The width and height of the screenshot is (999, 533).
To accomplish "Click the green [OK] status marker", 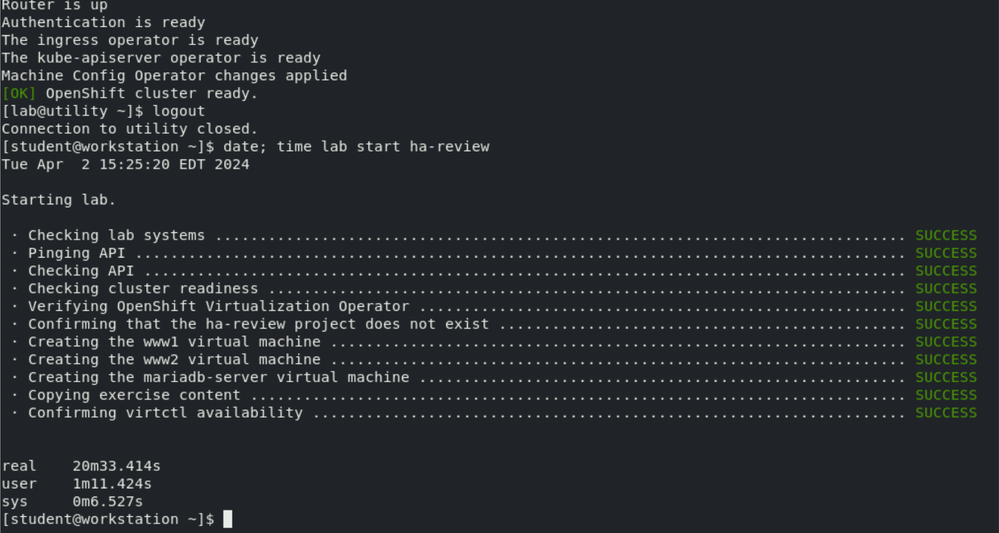I will [x=19, y=93].
